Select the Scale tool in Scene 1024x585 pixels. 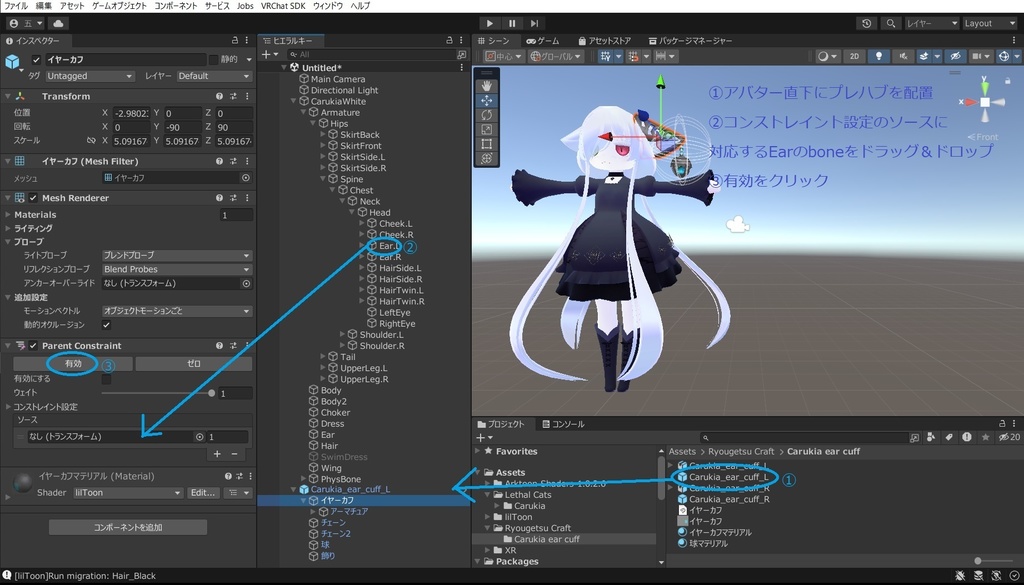487,129
